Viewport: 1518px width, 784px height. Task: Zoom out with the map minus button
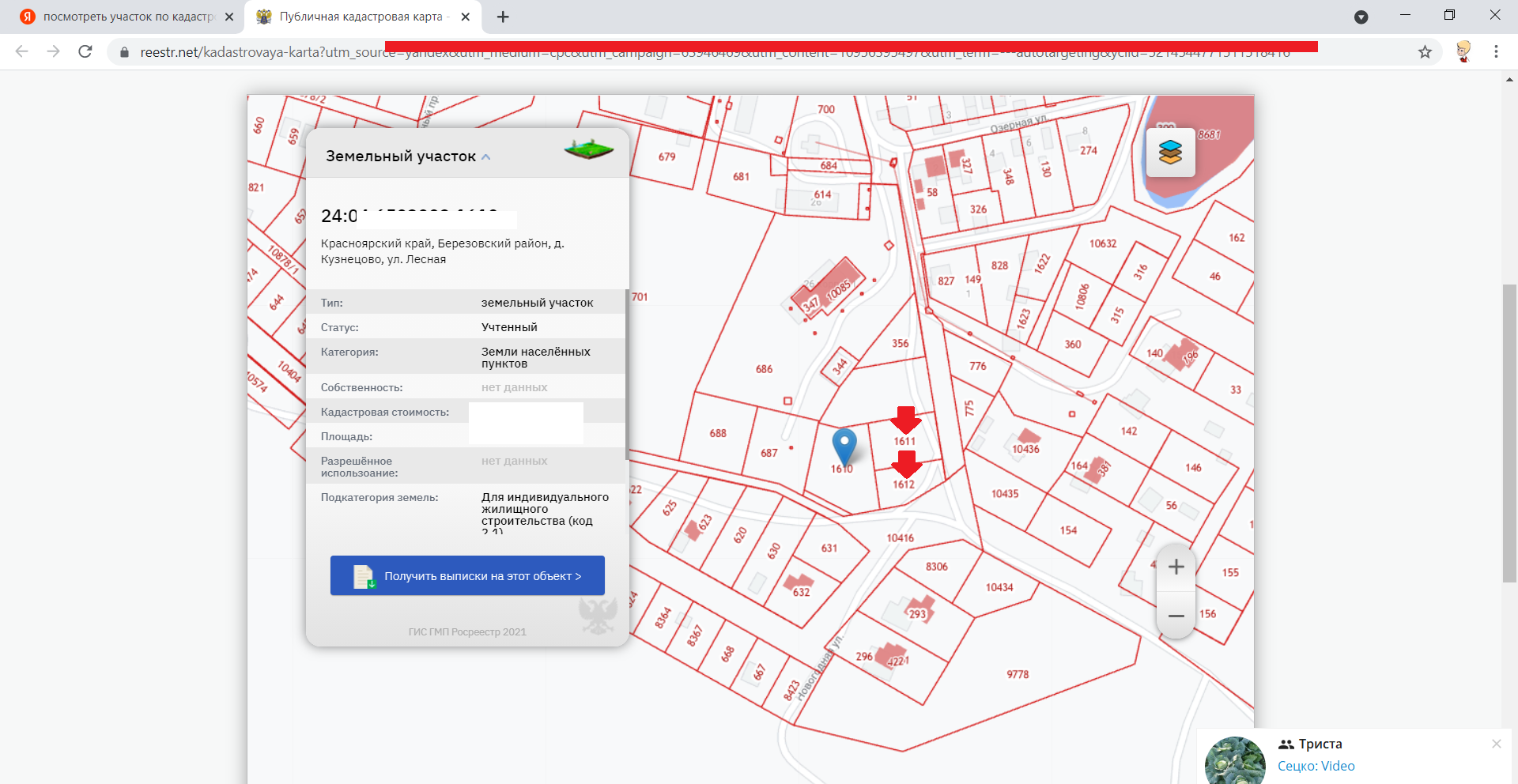coord(1176,616)
